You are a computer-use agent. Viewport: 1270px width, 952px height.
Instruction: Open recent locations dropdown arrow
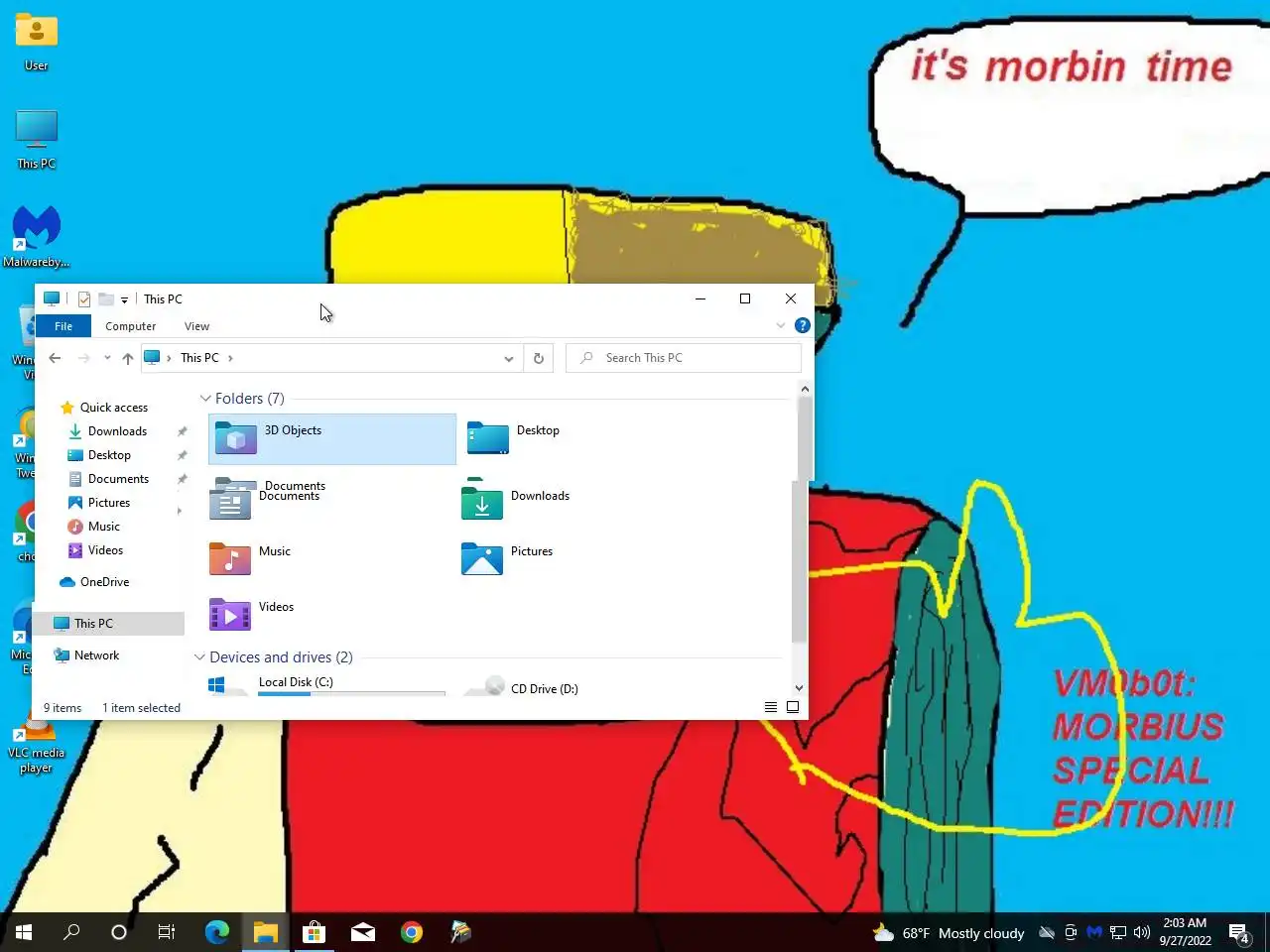(x=107, y=358)
